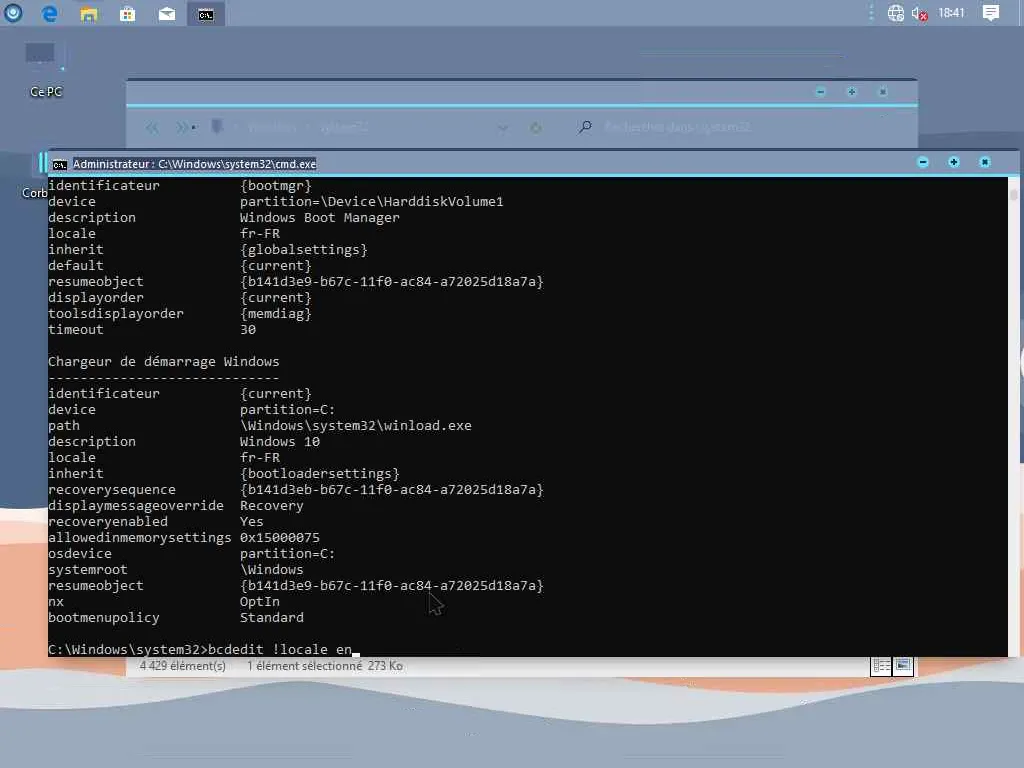Screen dimensions: 1024x768
Task: Click the 'Recovery' displaymessageoverride value
Action: click(272, 505)
